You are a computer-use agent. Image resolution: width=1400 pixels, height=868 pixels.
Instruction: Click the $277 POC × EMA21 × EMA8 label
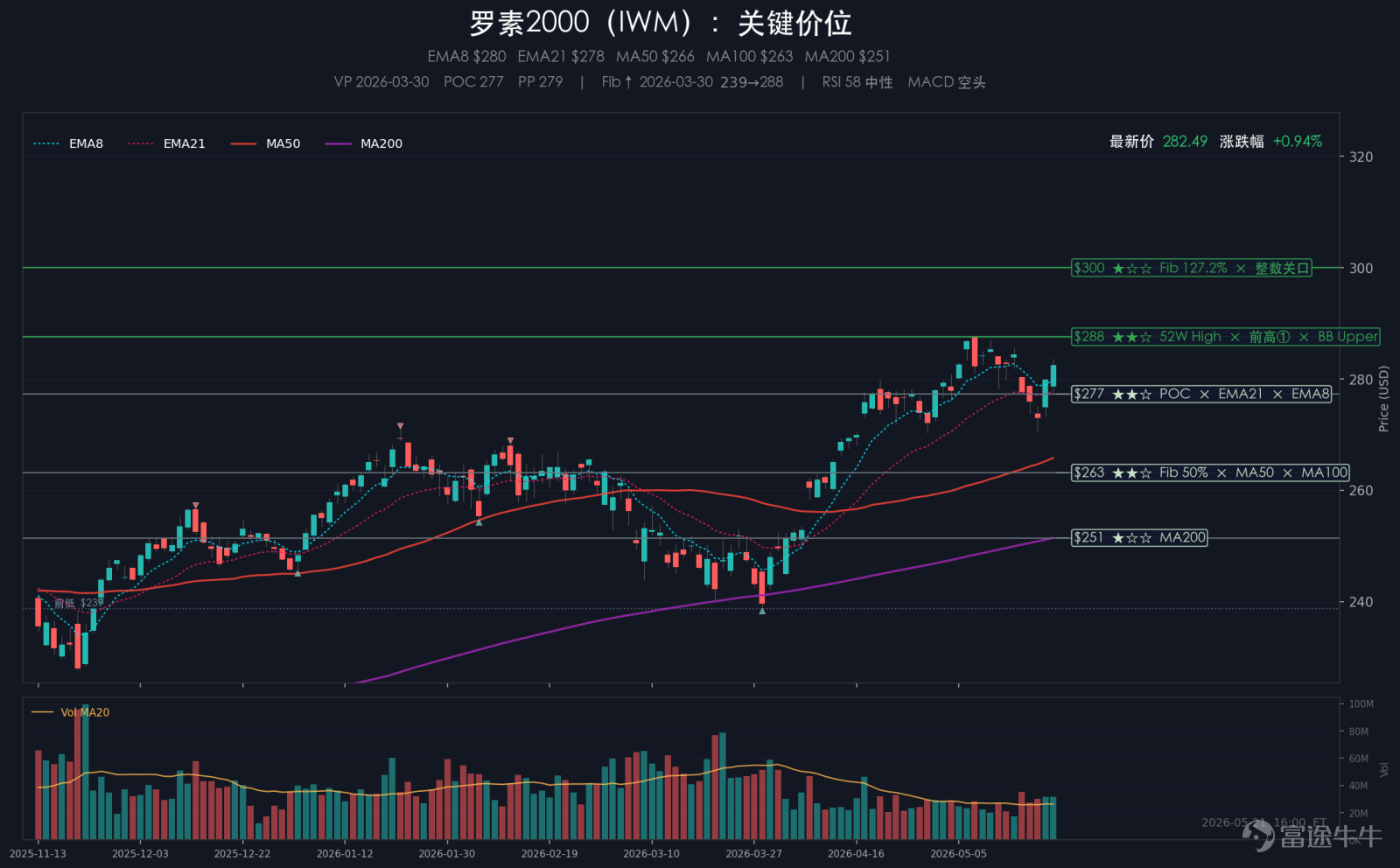1201,394
